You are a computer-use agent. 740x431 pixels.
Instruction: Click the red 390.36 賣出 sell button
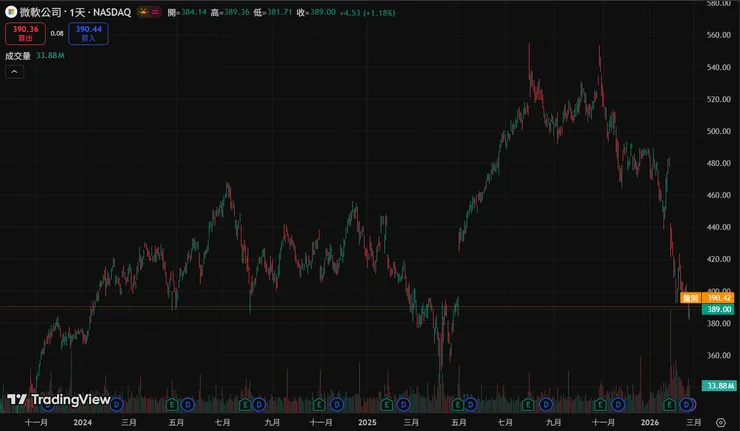(25, 34)
